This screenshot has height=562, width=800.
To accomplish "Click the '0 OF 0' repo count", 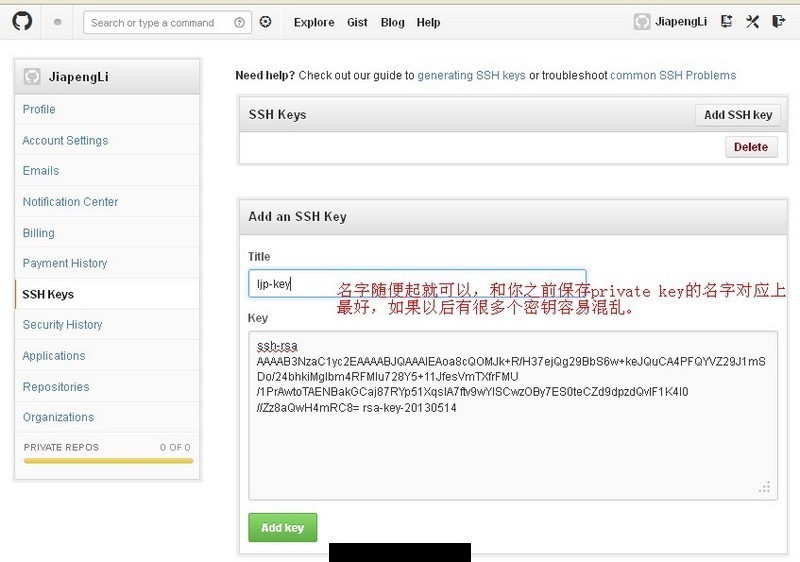I will [x=175, y=447].
